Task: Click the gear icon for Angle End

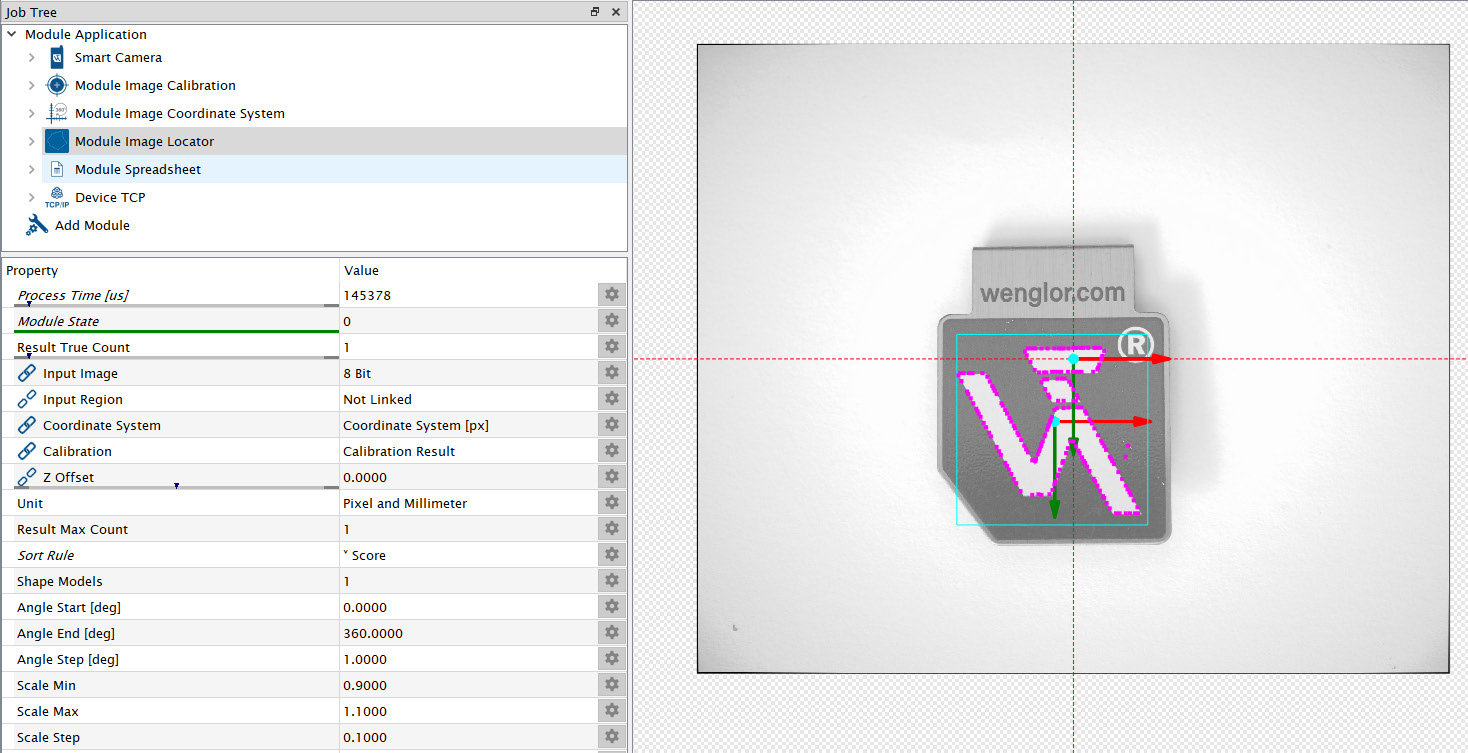Action: pos(612,633)
